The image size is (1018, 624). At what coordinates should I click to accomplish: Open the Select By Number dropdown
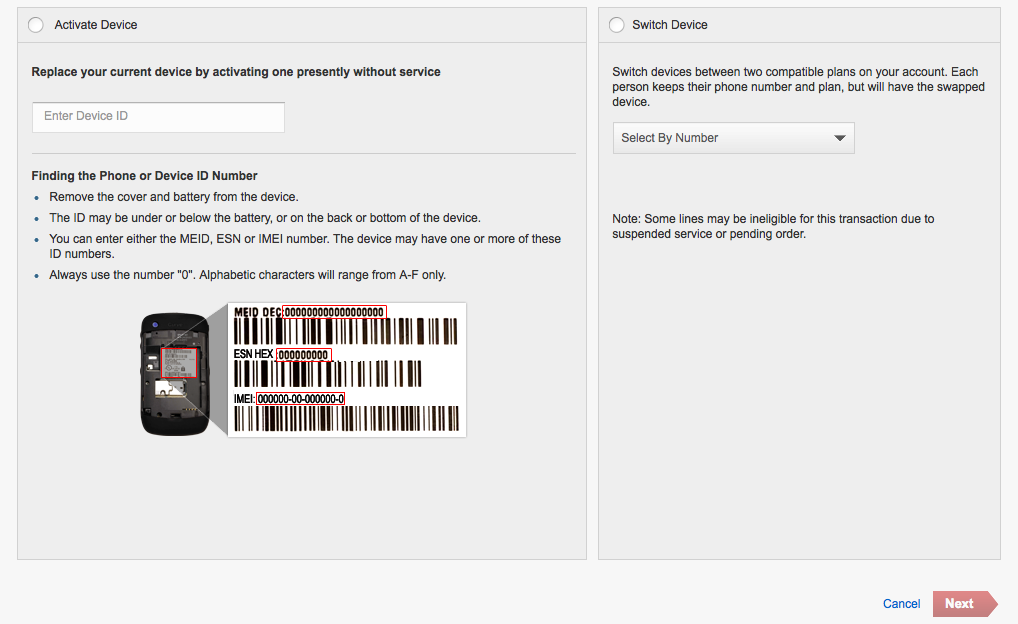tap(734, 138)
